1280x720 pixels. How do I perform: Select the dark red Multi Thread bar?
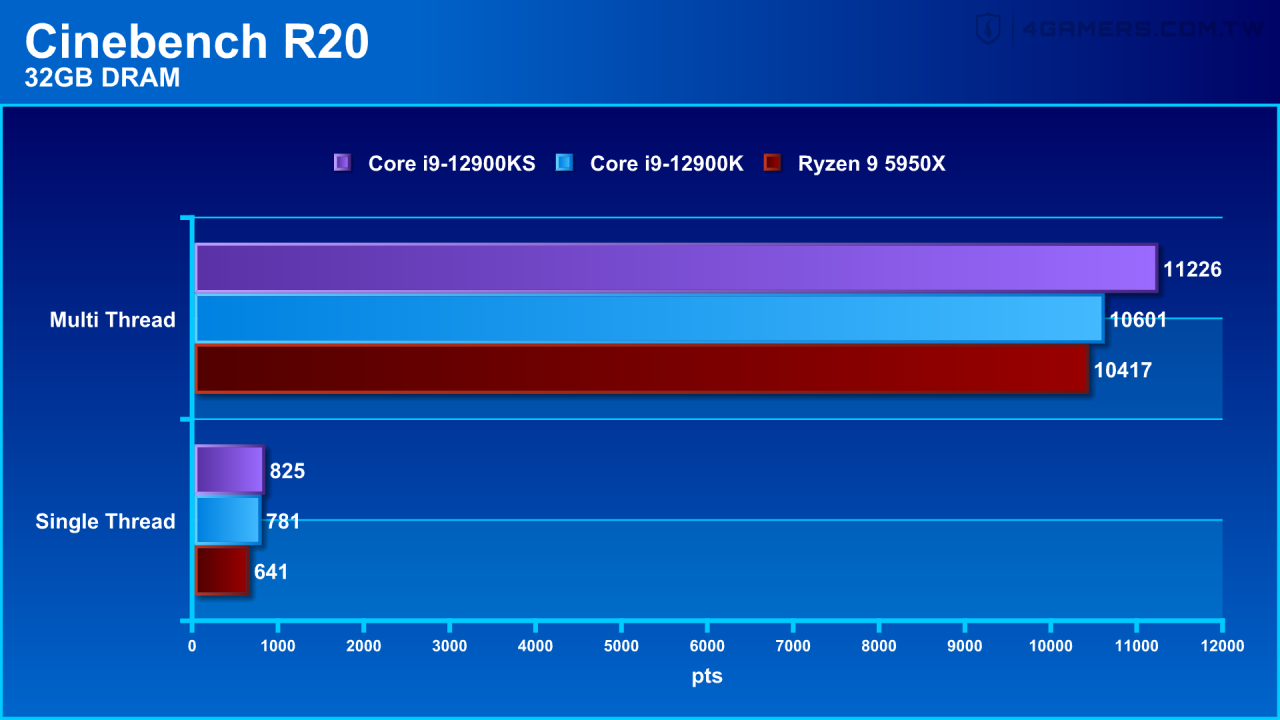(641, 369)
